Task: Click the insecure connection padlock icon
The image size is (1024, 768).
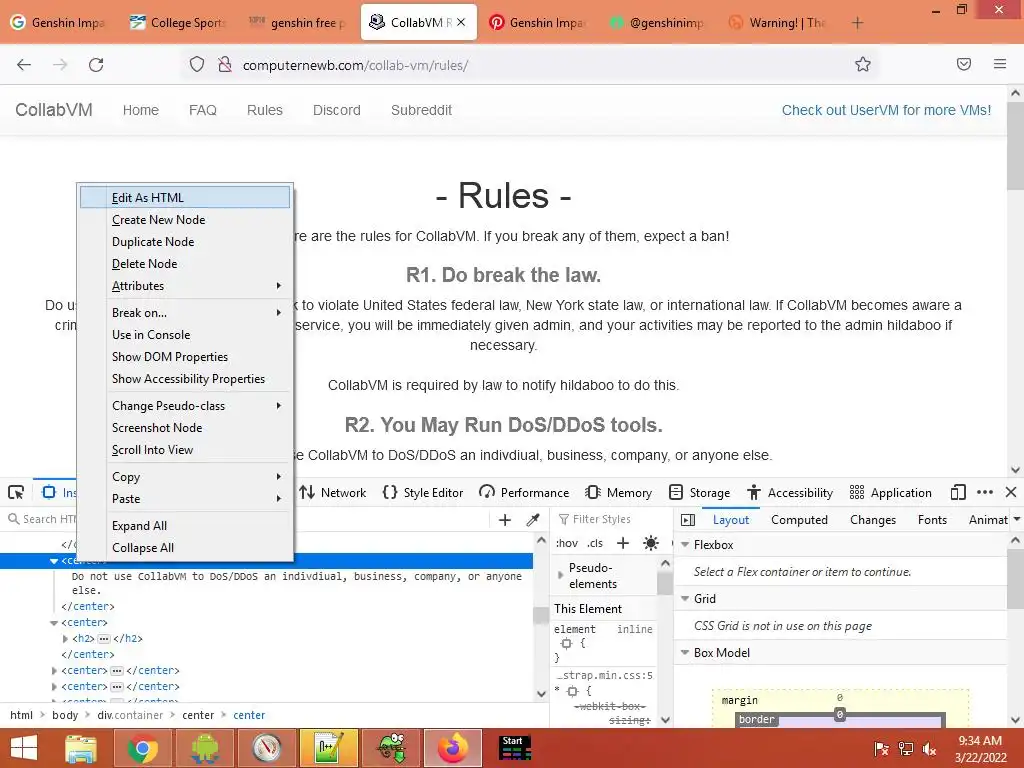Action: 225,65
